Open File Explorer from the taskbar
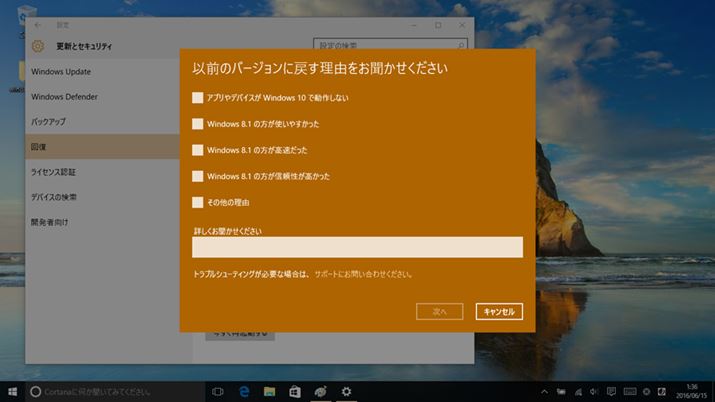715x402 pixels. pyautogui.click(x=269, y=392)
